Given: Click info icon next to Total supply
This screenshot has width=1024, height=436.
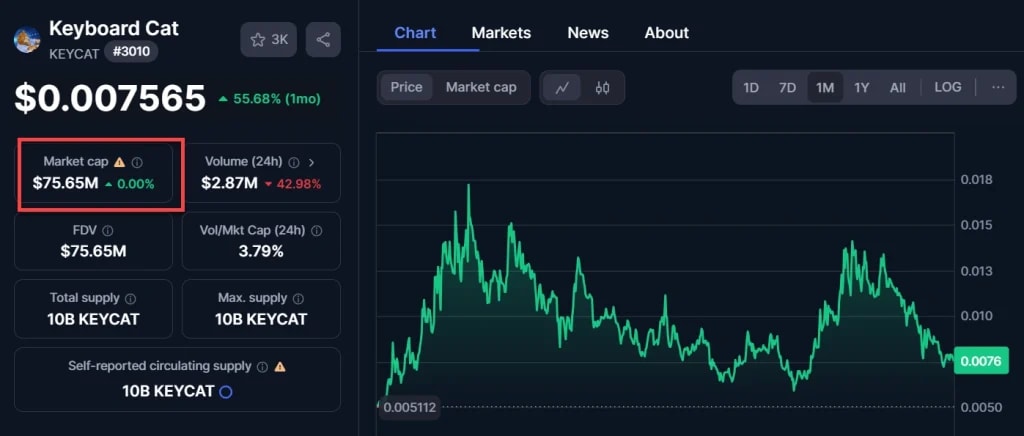Looking at the screenshot, I should [x=131, y=298].
